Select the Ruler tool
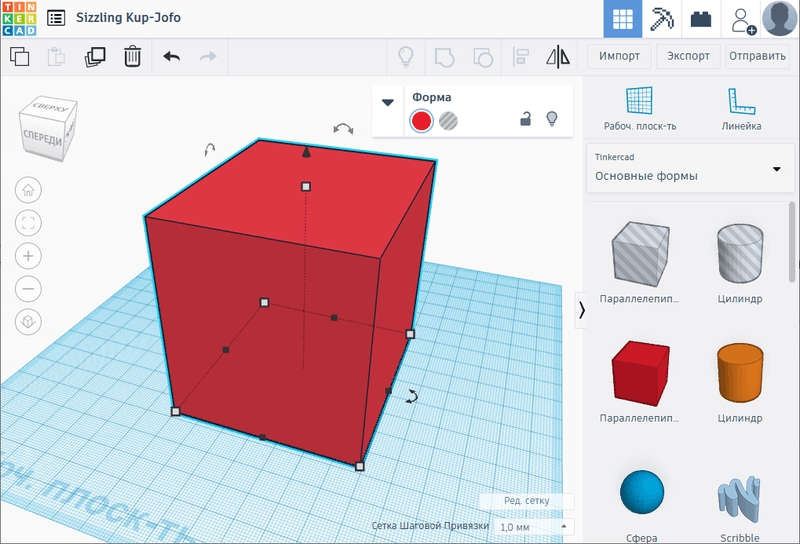The width and height of the screenshot is (800, 544). pyautogui.click(x=741, y=109)
